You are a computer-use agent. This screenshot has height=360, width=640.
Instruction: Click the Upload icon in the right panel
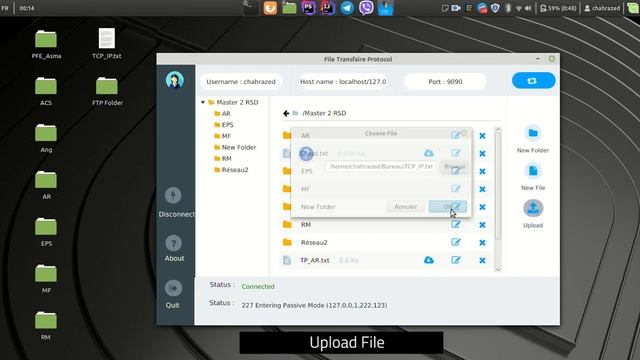point(533,208)
